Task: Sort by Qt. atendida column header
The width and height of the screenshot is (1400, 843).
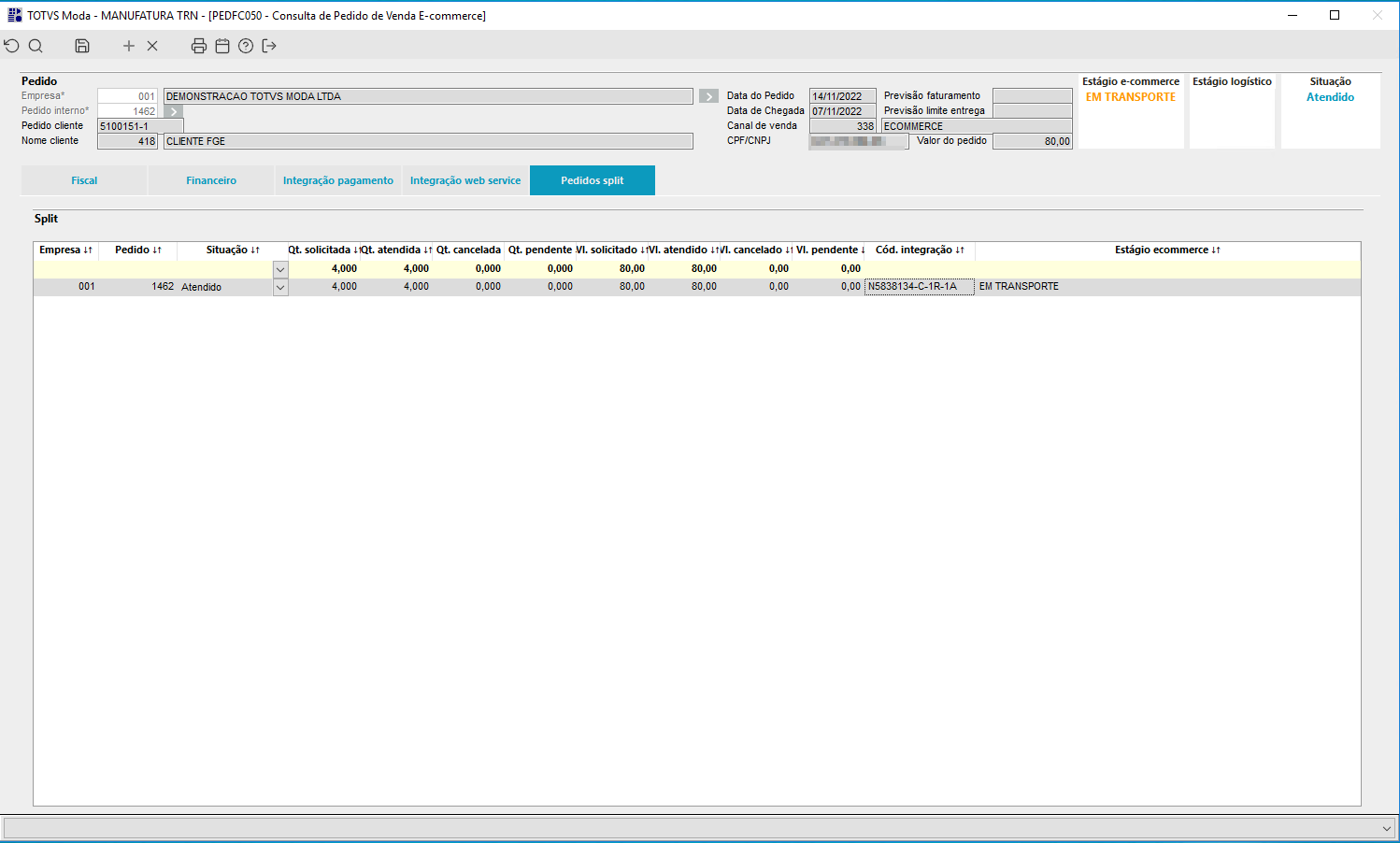Action: coord(396,250)
